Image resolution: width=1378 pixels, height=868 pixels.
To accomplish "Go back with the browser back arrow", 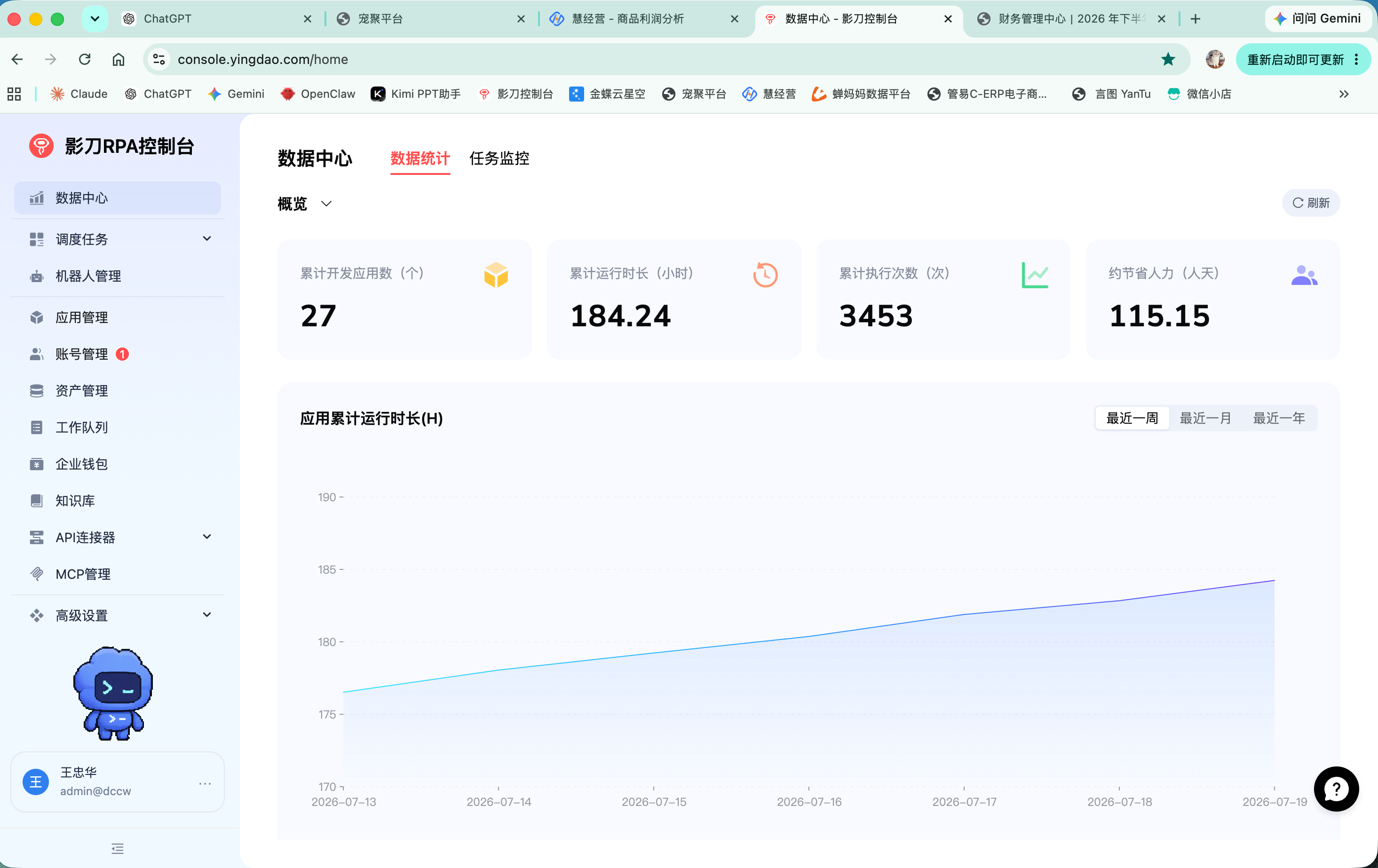I will (x=17, y=60).
